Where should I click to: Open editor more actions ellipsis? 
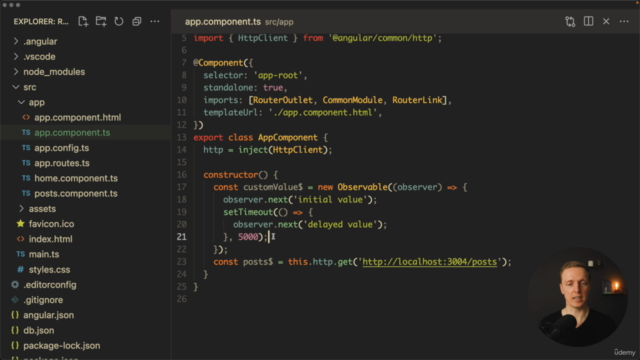624,21
